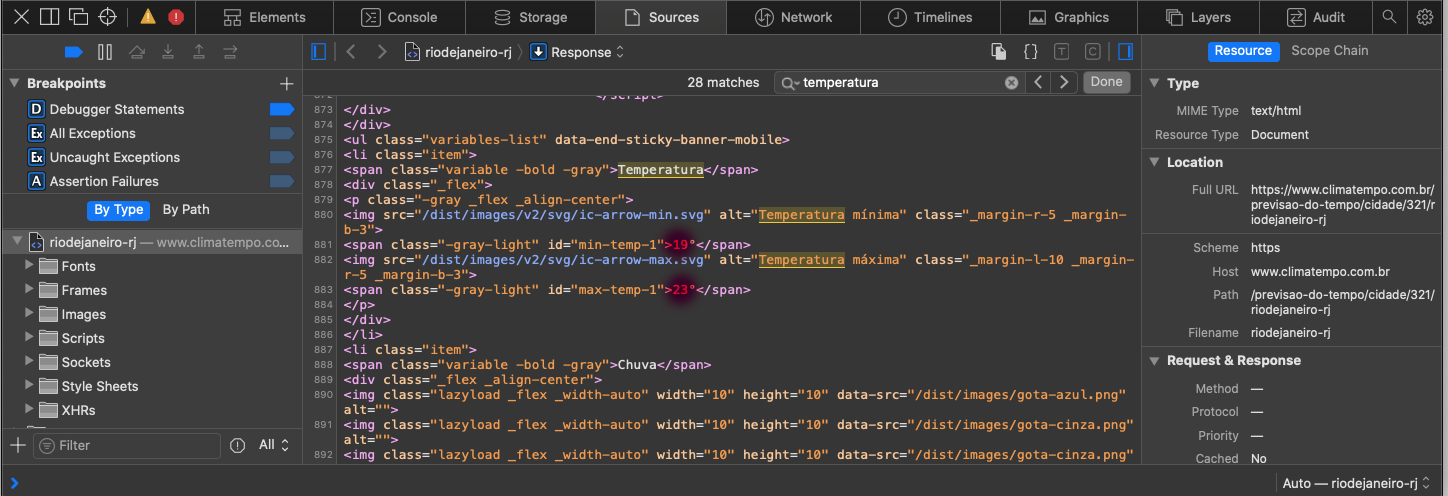Click the Step Over debugger button
Screen dimensions: 1448x496
[x=137, y=51]
